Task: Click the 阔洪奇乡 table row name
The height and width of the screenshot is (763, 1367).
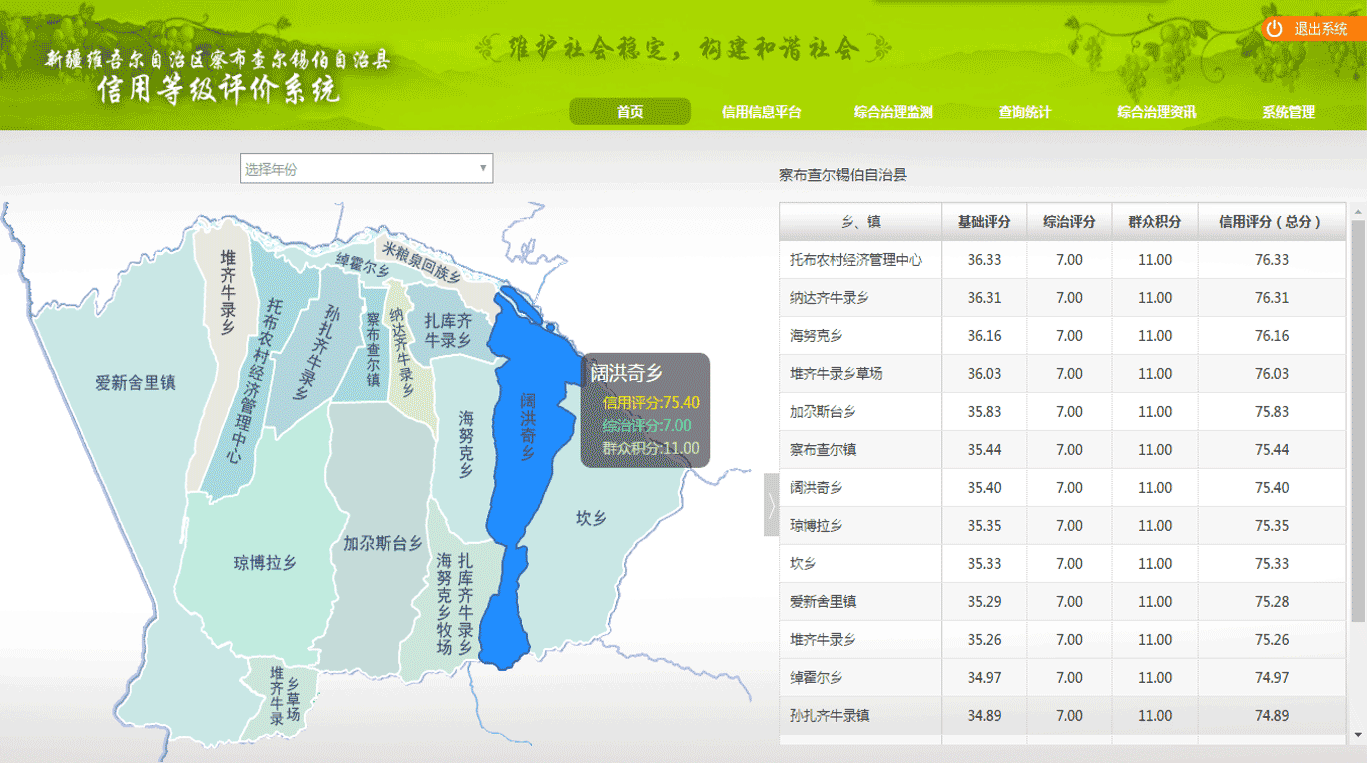Action: (x=816, y=488)
